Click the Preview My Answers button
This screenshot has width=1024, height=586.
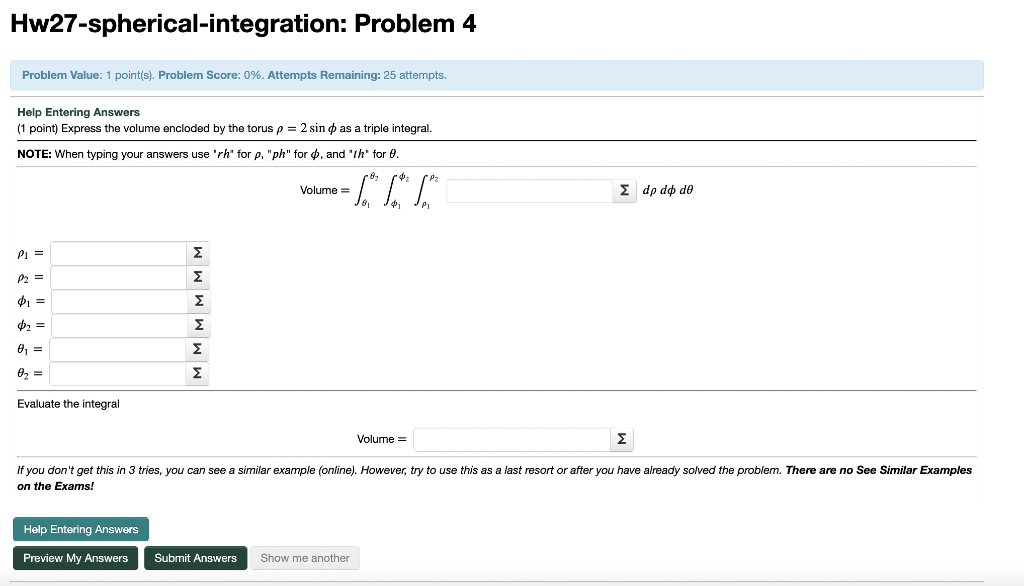pos(75,558)
